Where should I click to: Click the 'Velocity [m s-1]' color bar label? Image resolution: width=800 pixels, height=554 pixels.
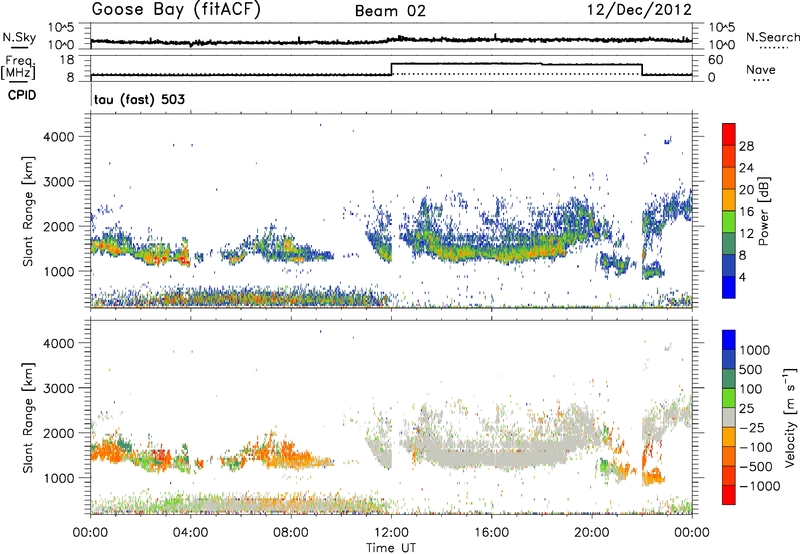pos(790,416)
